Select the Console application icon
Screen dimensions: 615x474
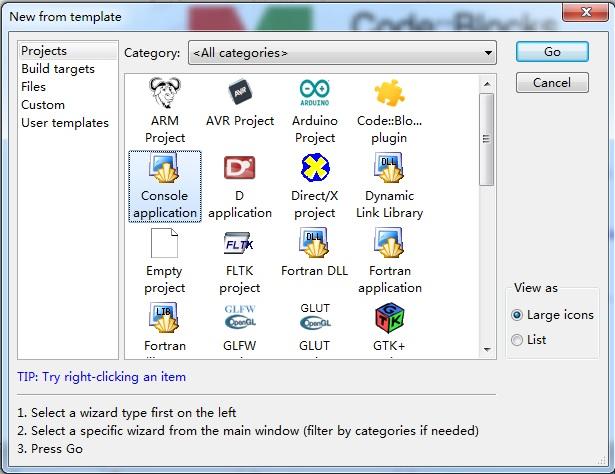[164, 168]
